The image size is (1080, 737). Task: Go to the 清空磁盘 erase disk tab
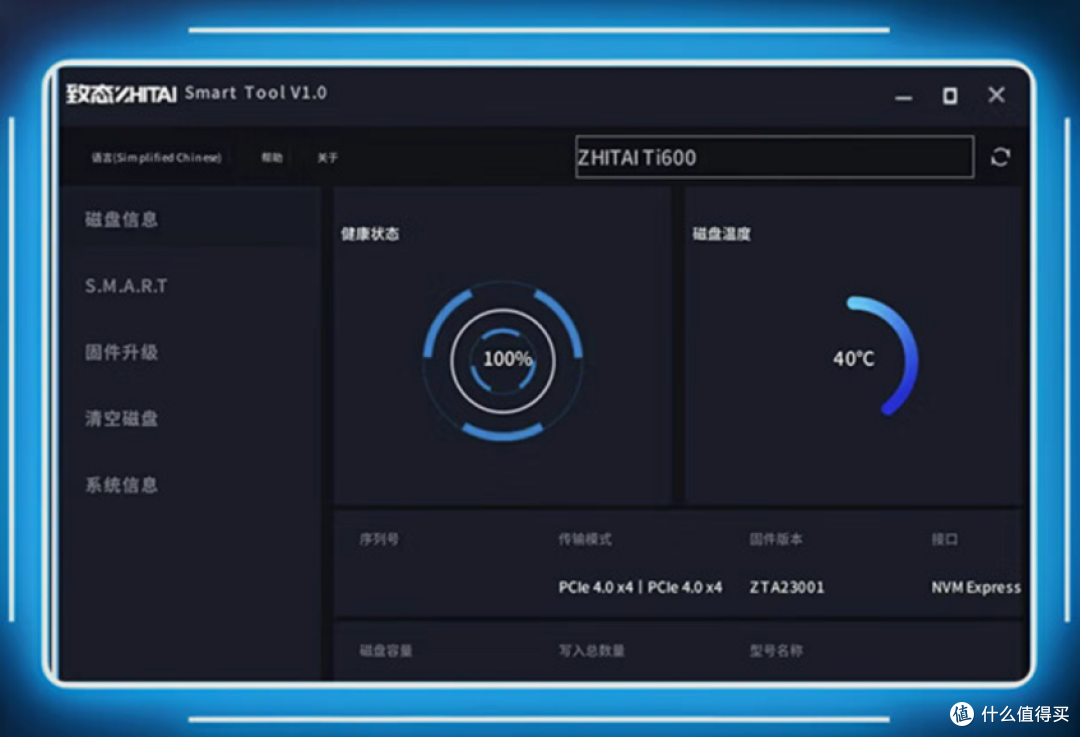click(x=121, y=418)
